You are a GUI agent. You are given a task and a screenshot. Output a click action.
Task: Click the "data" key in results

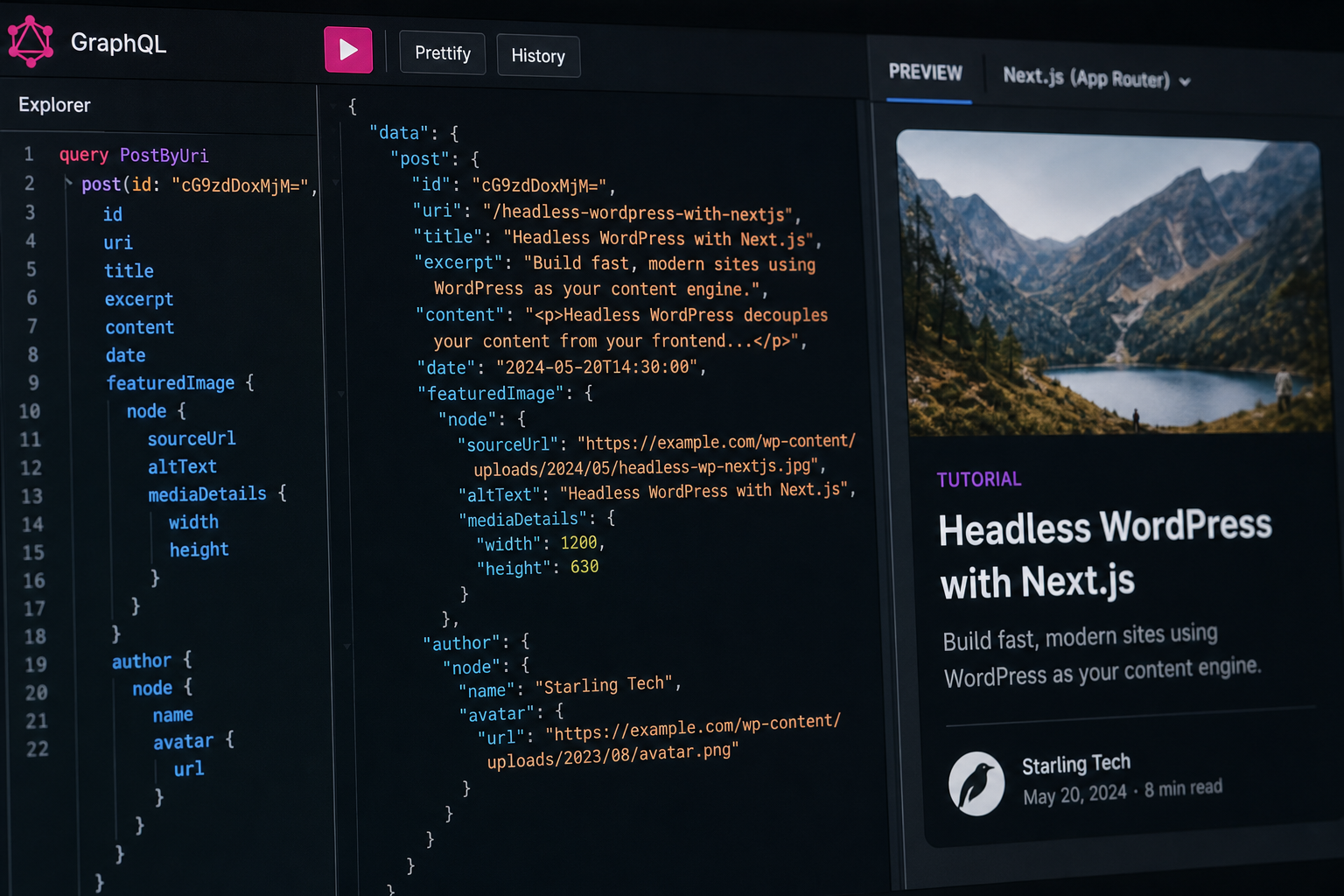click(x=398, y=133)
